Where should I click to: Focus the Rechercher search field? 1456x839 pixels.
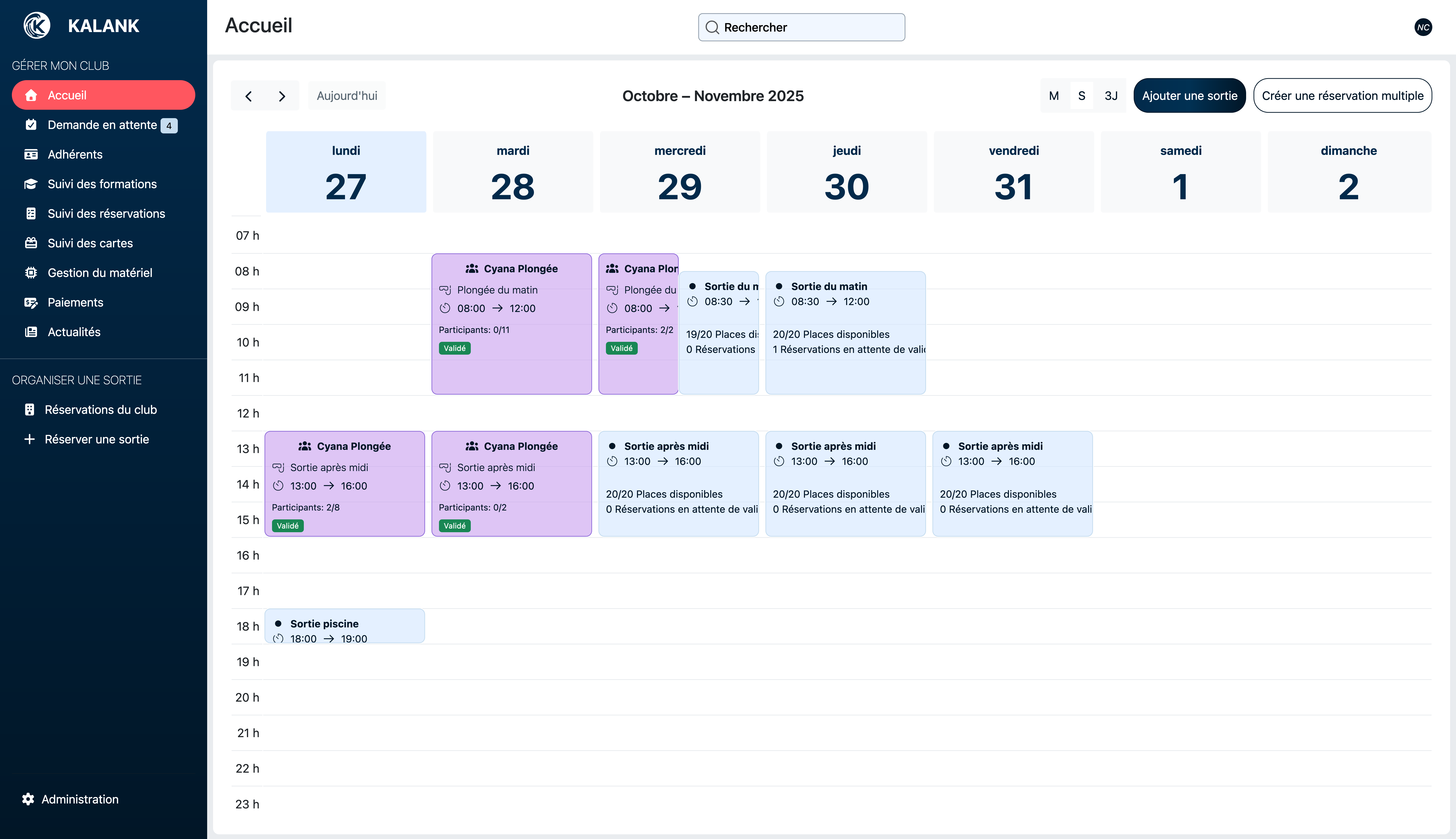tap(801, 28)
